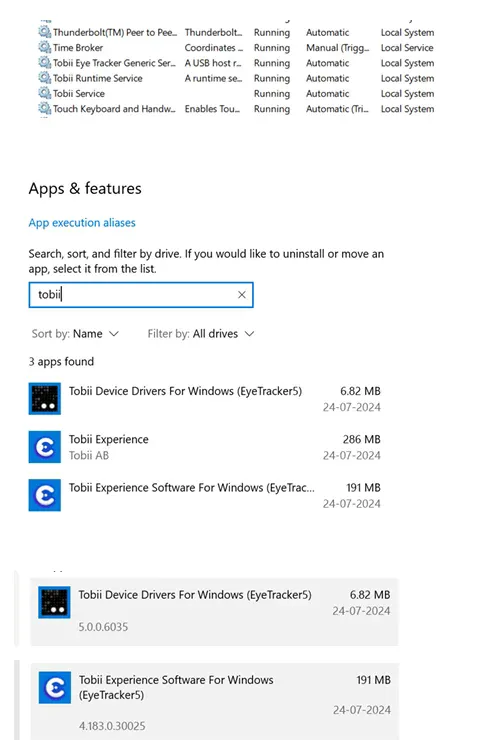Viewport: 482px width, 749px height.
Task: Click the version number 5.0.0.6035
Action: 103,627
